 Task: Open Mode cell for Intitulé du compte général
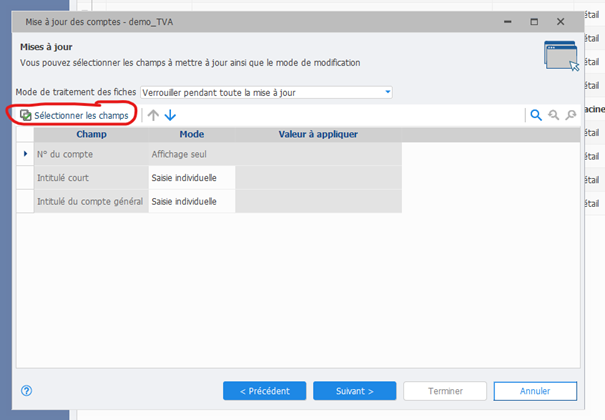[x=191, y=201]
